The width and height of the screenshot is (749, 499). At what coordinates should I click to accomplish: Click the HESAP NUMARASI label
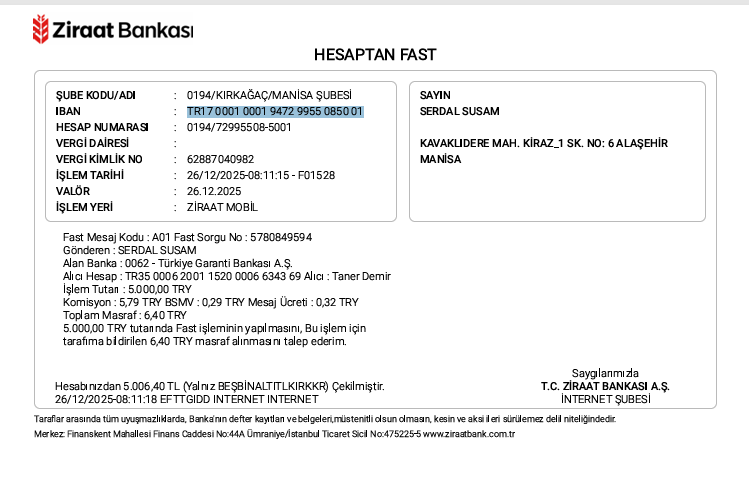[x=102, y=127]
